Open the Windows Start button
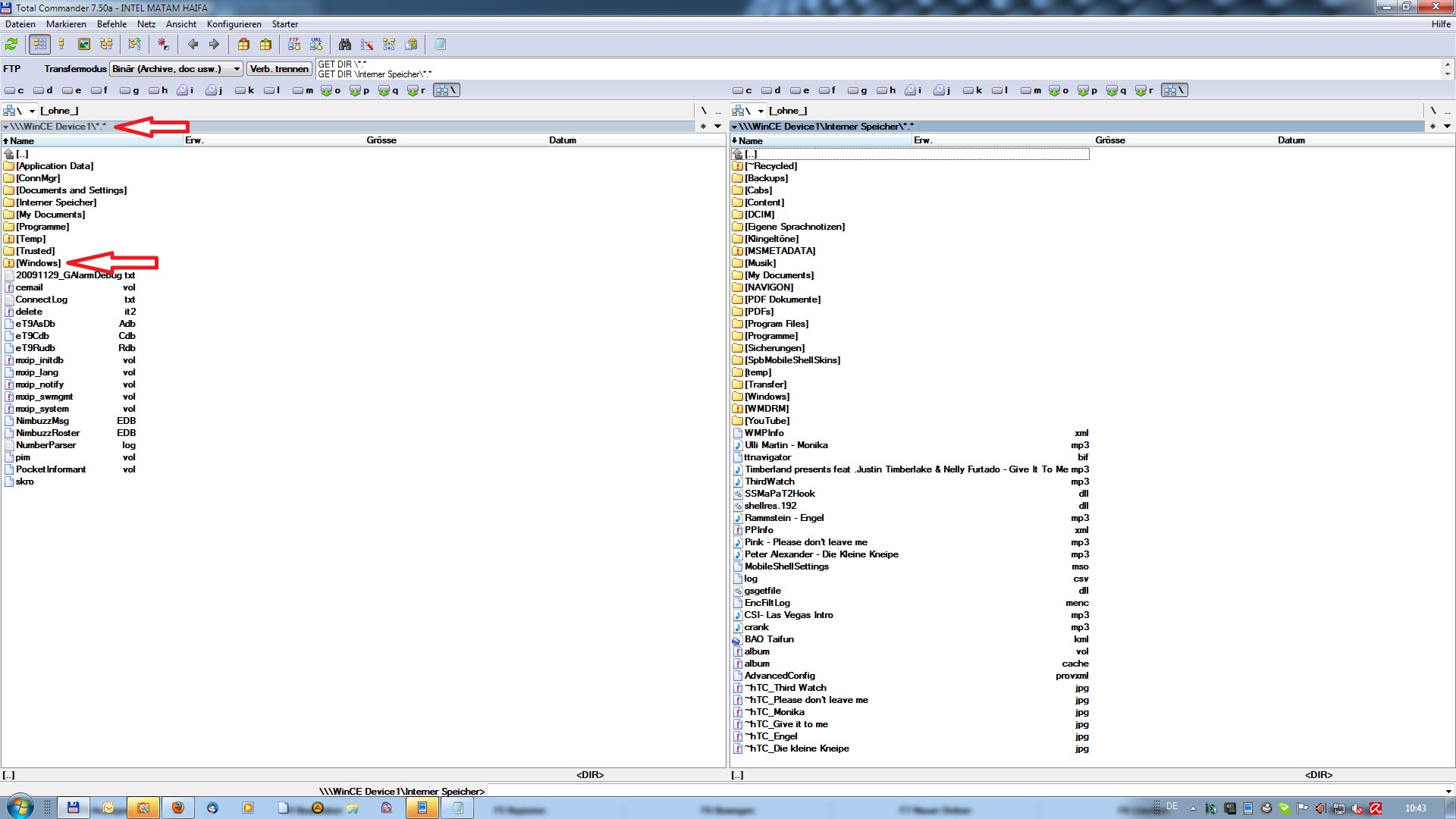This screenshot has height=819, width=1456. [20, 806]
